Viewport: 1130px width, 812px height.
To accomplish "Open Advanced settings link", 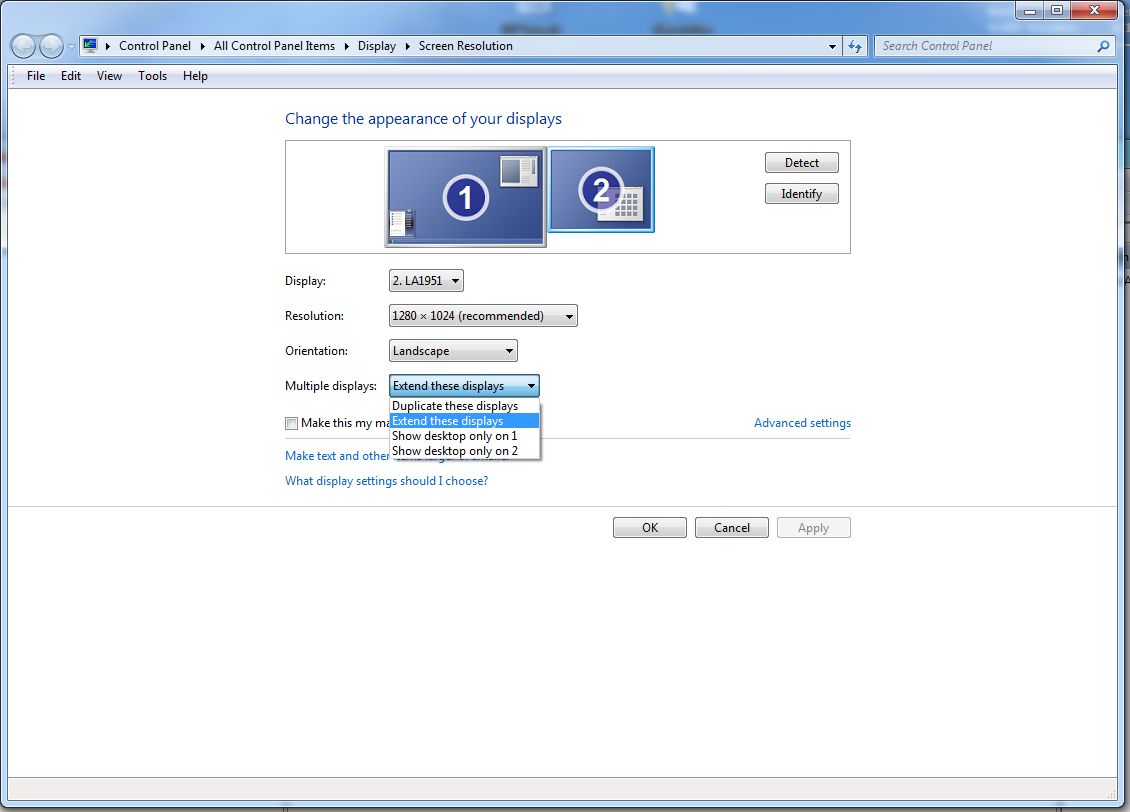I will 802,423.
